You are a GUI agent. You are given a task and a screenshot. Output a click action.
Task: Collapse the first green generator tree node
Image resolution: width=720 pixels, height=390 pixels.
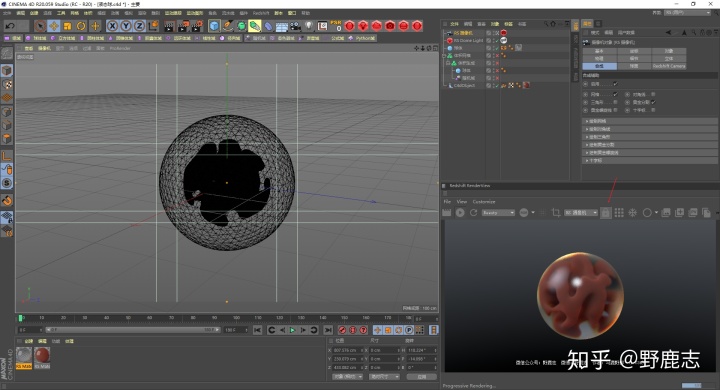[444, 56]
